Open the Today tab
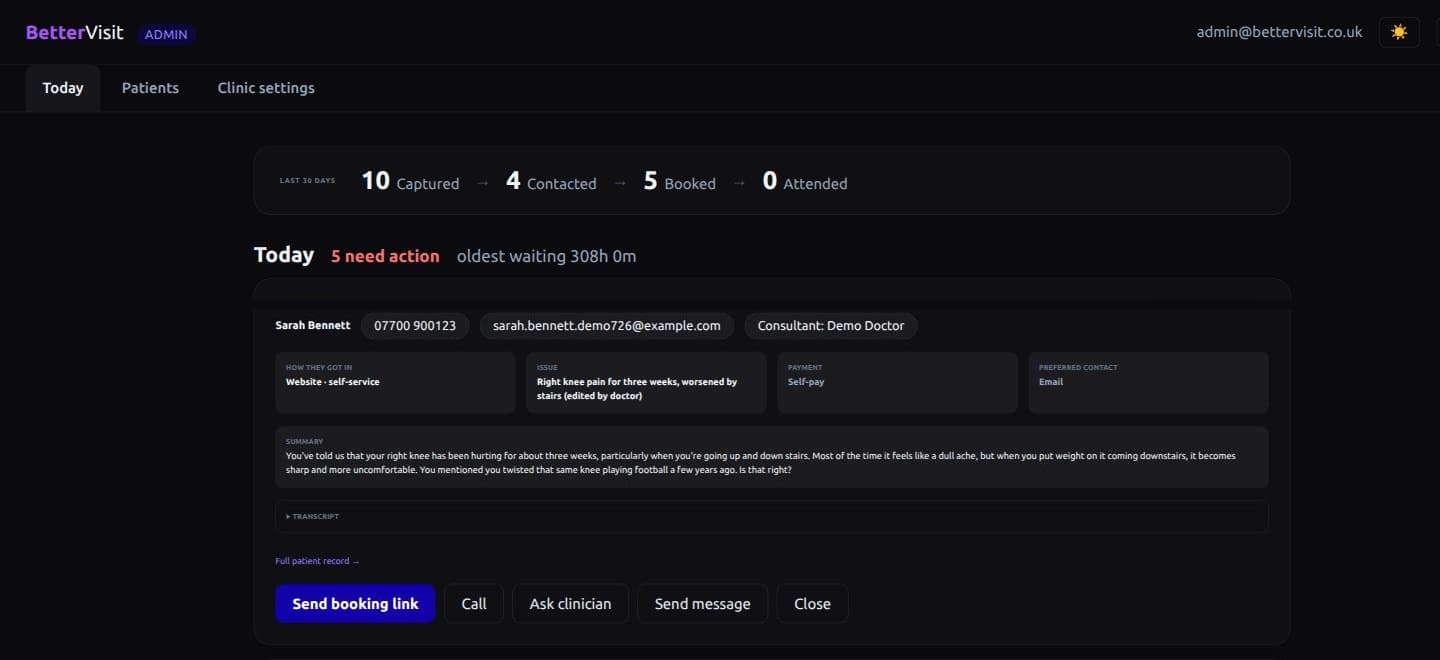Image resolution: width=1440 pixels, height=660 pixels. click(63, 88)
